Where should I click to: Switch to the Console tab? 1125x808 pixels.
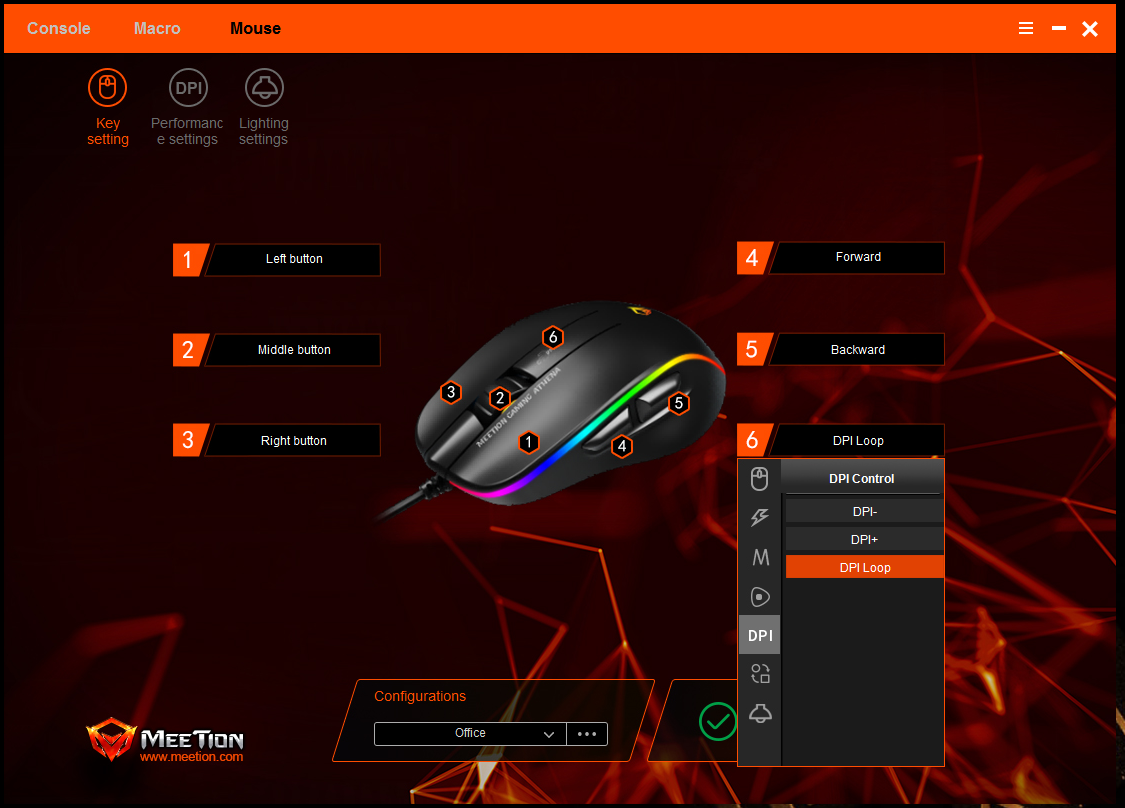(58, 28)
